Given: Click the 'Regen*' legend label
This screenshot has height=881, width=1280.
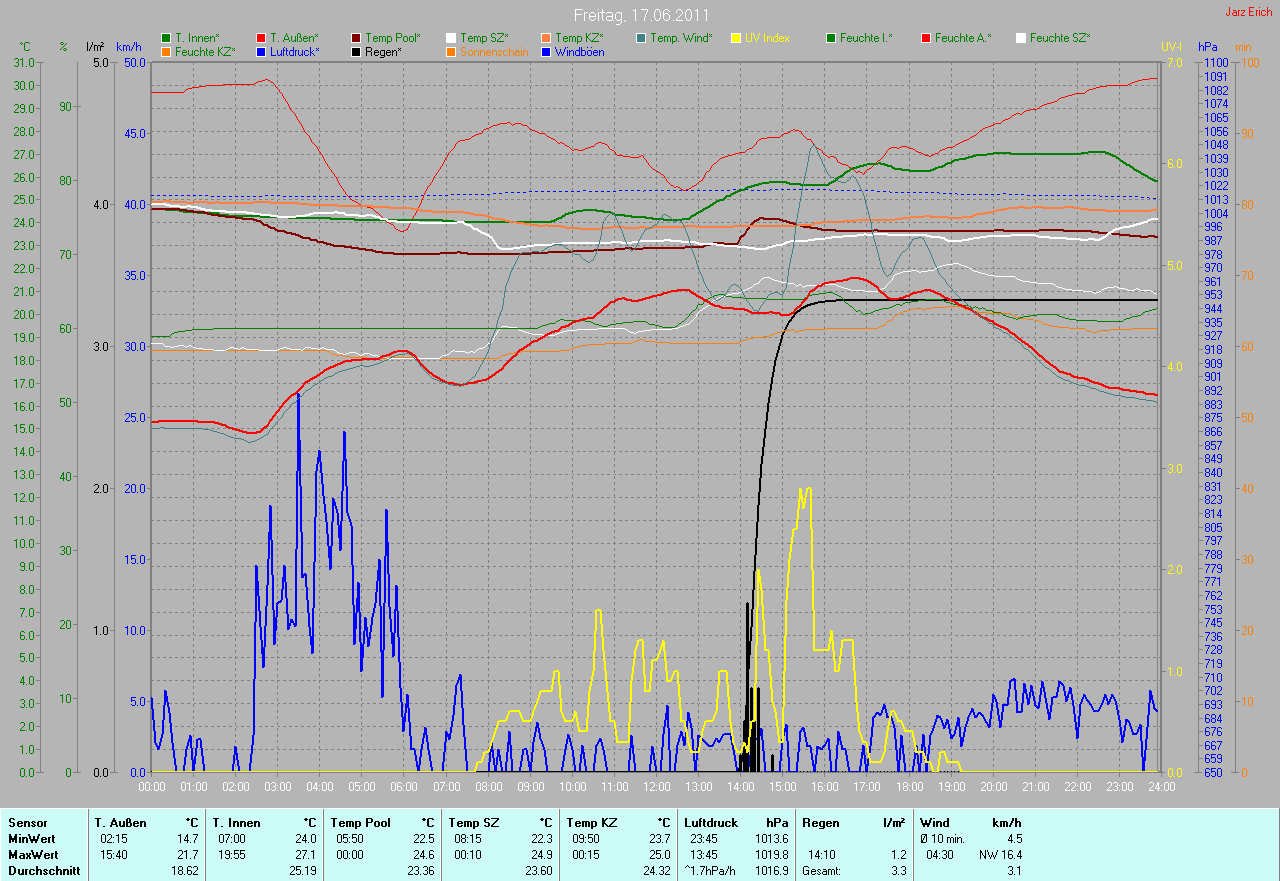Looking at the screenshot, I should pyautogui.click(x=383, y=51).
